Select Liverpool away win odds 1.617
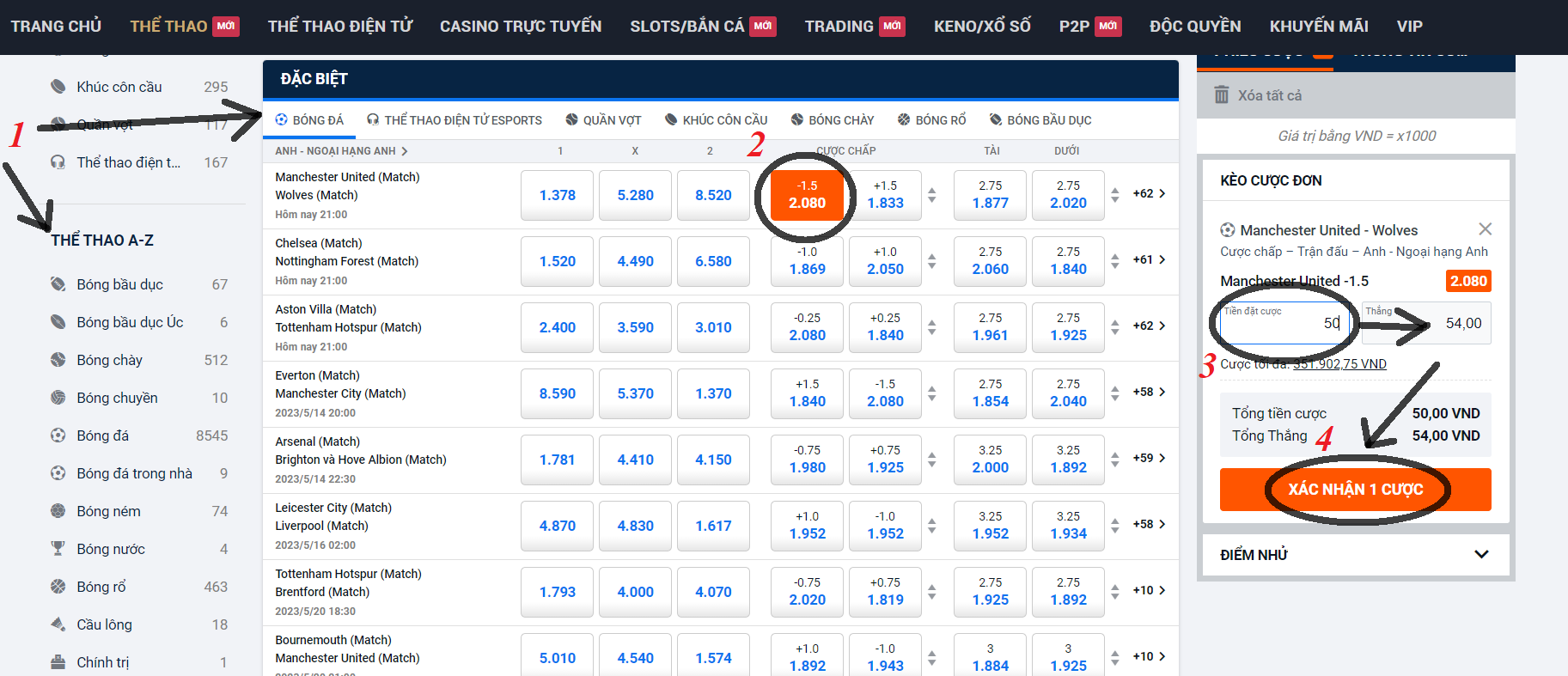This screenshot has height=676, width=1568. point(714,526)
